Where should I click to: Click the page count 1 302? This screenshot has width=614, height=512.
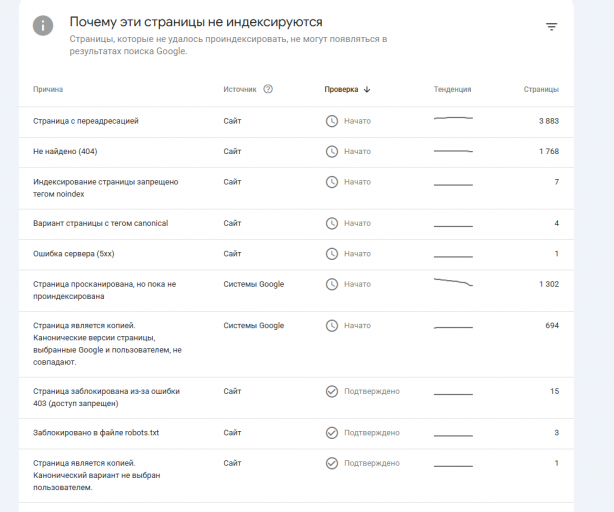click(x=549, y=284)
